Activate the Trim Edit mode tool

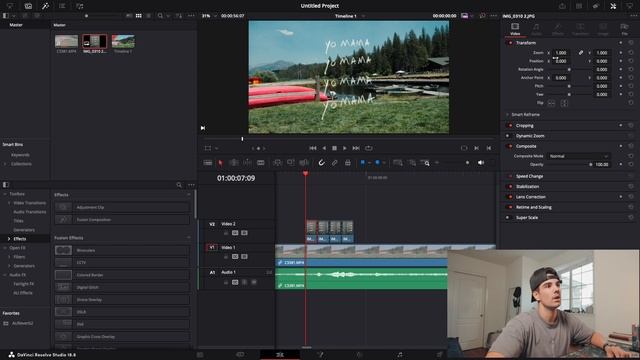234,163
